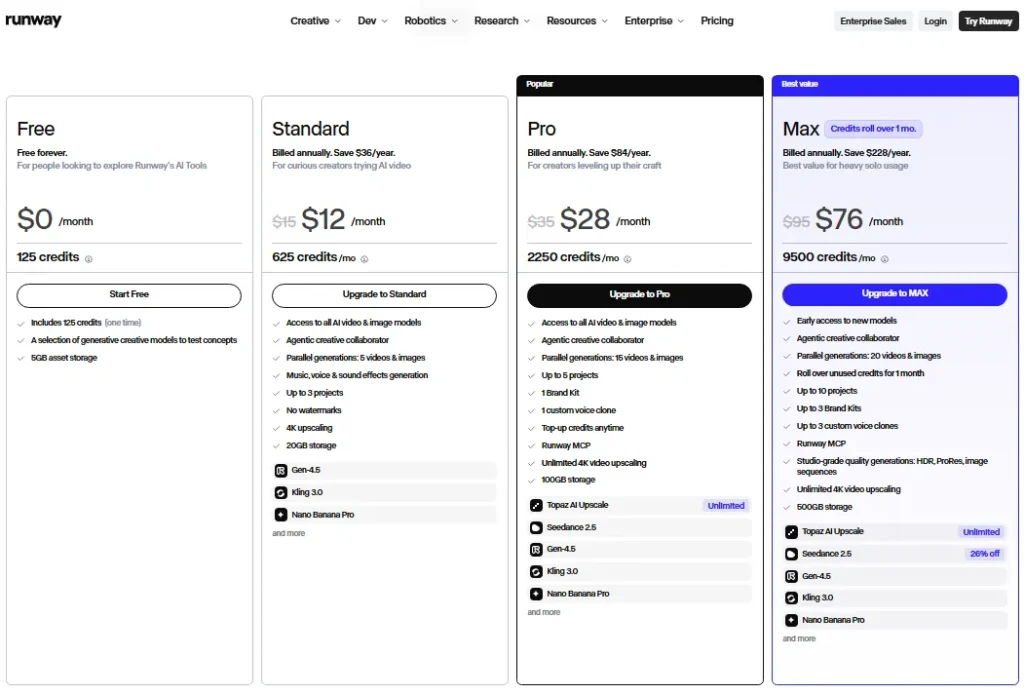Click Seedance 2.5 icon in Pro plan
Viewport: 1024px width, 694px height.
point(536,528)
